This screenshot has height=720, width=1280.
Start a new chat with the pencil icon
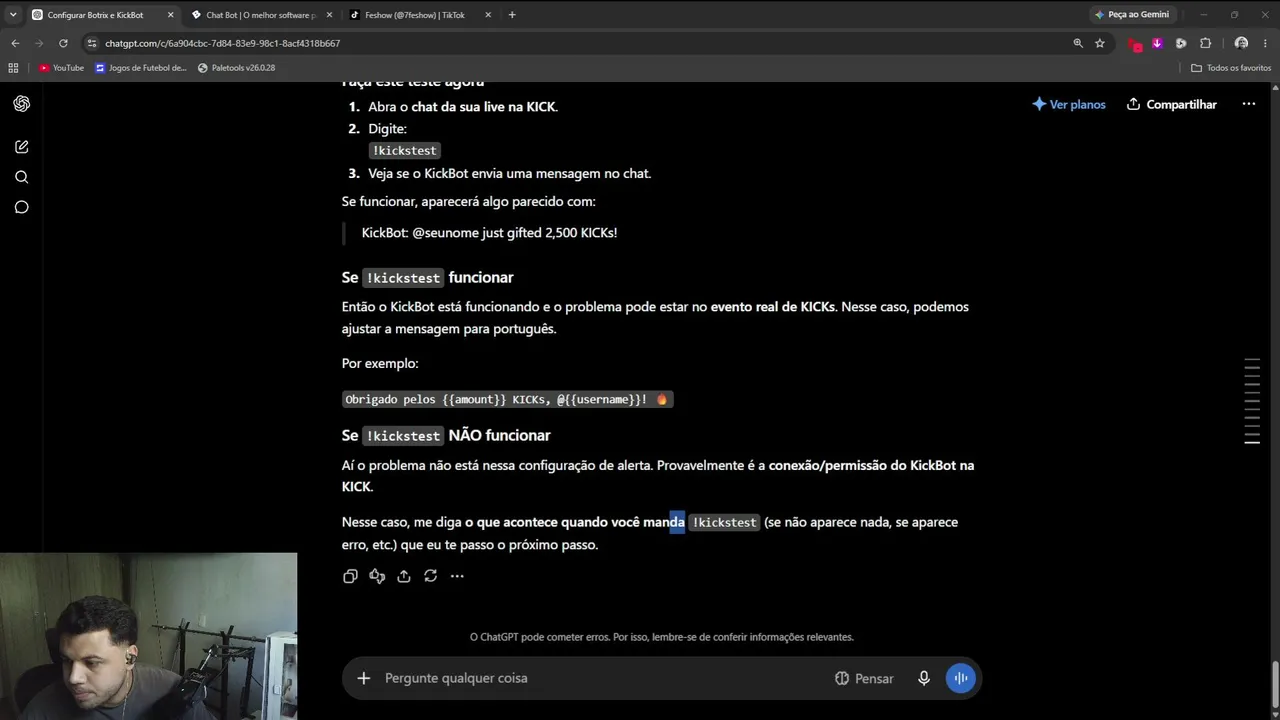pos(21,147)
